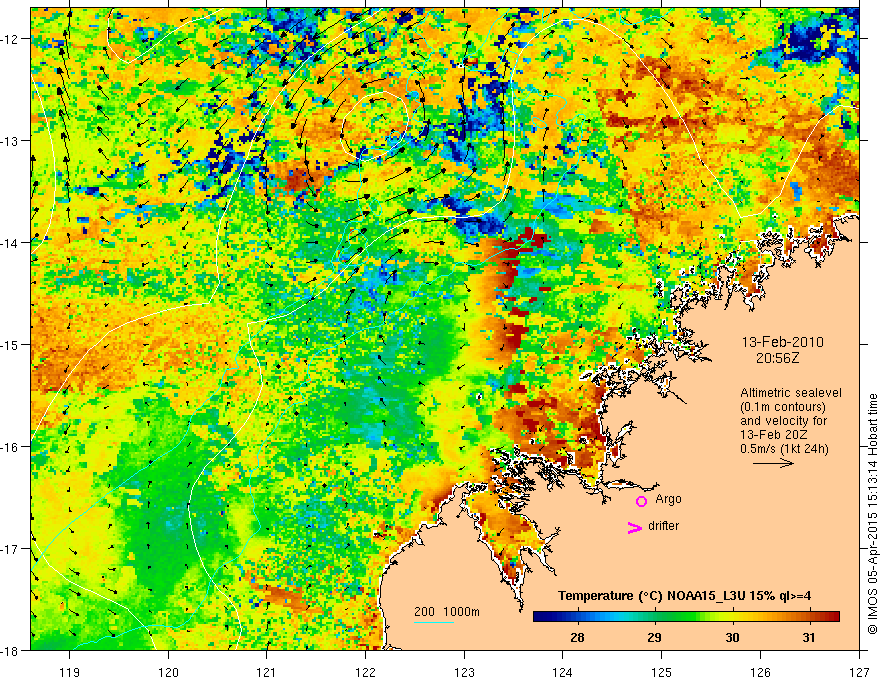
Task: Click the color bar tick label 28
Action: pos(576,637)
